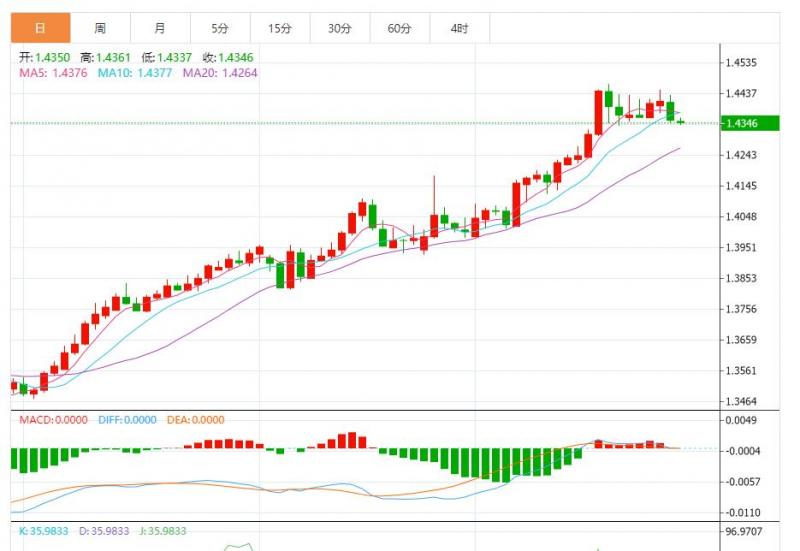800x551 pixels.
Task: Click the 96.9707 KDJ axis label
Action: point(744,532)
